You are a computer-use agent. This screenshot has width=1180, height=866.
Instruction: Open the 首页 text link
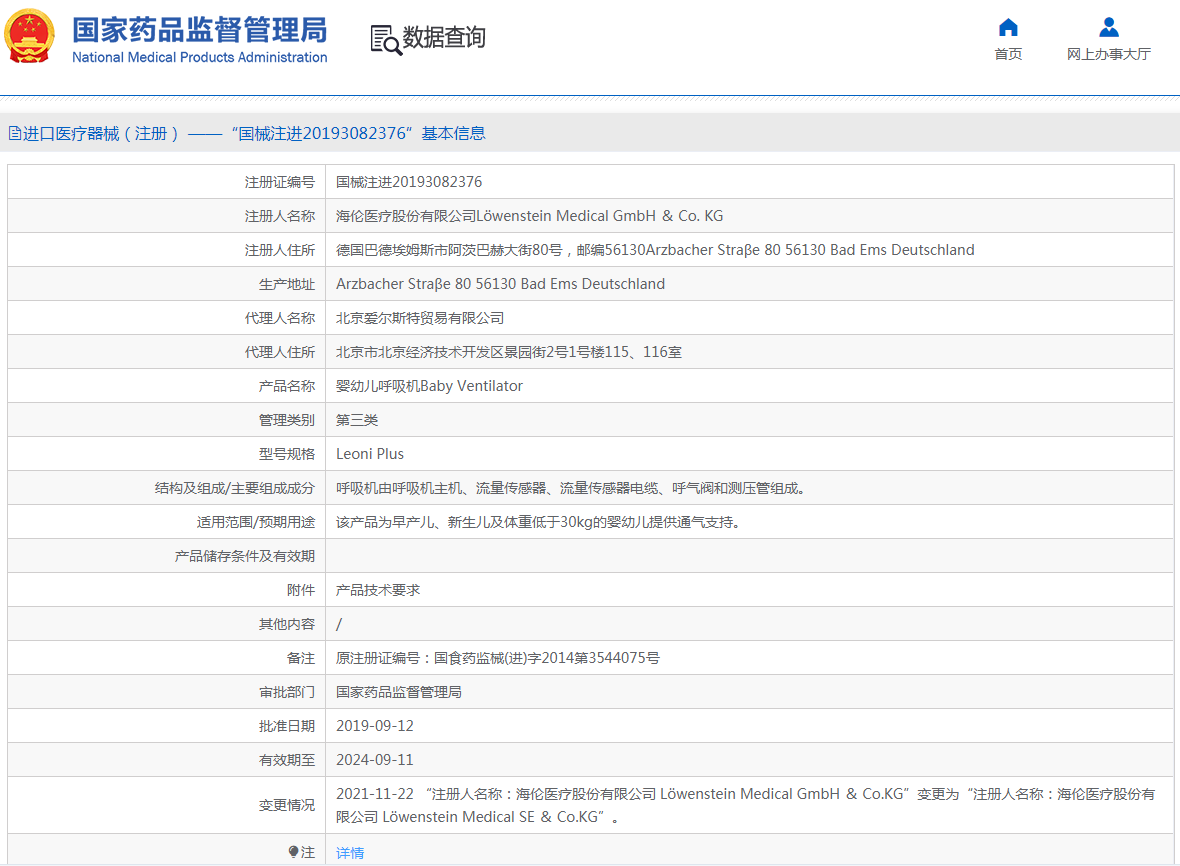(x=1008, y=54)
